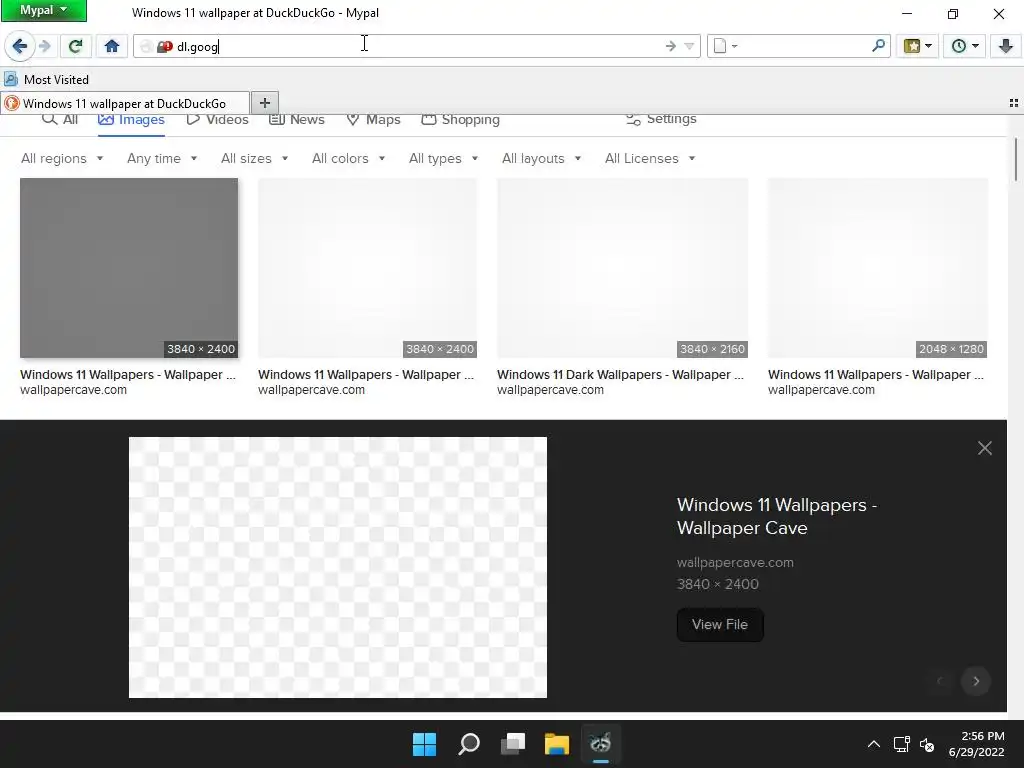Open the Home page button

[x=112, y=46]
